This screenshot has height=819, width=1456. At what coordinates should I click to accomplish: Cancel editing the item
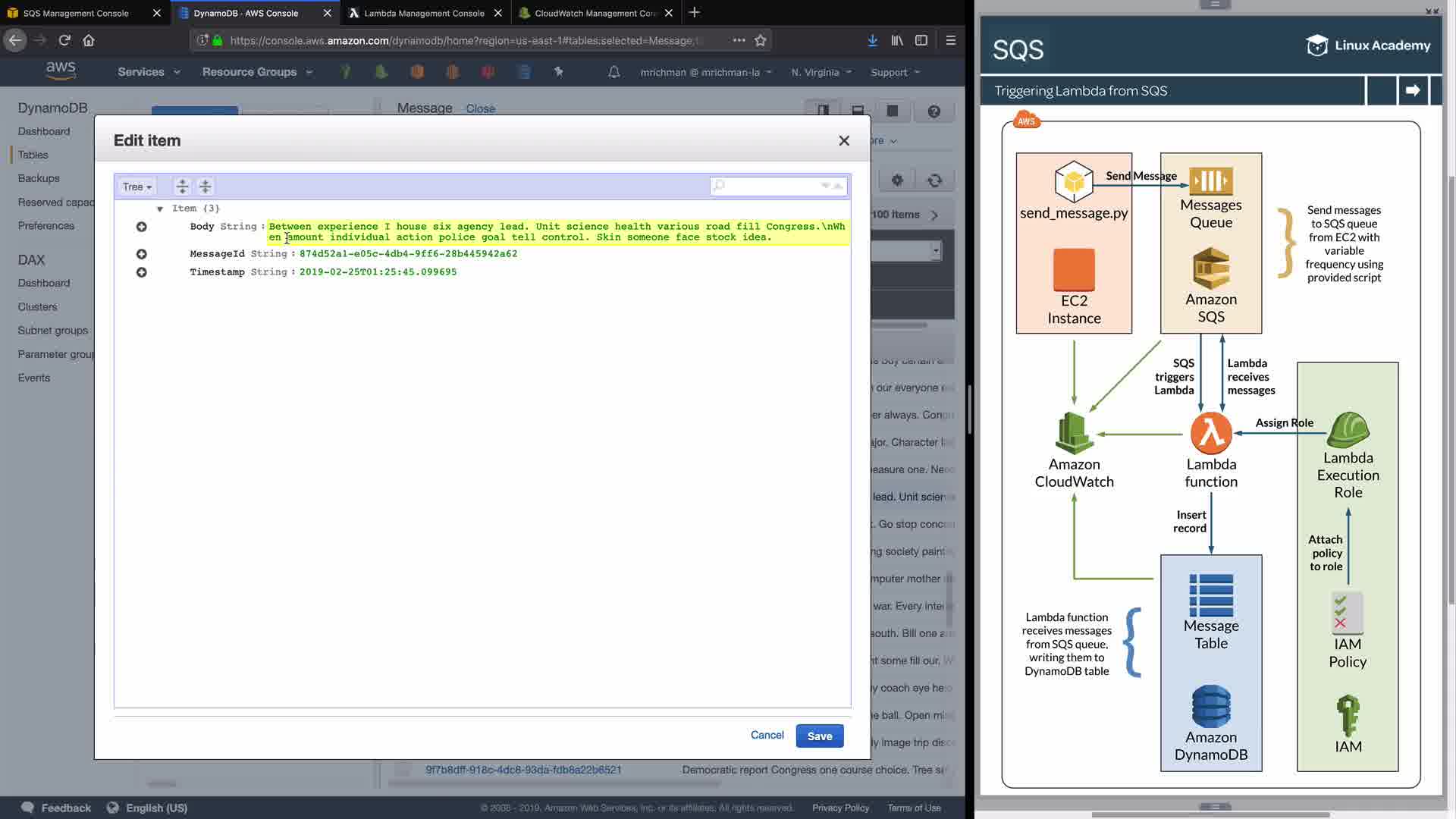click(767, 735)
